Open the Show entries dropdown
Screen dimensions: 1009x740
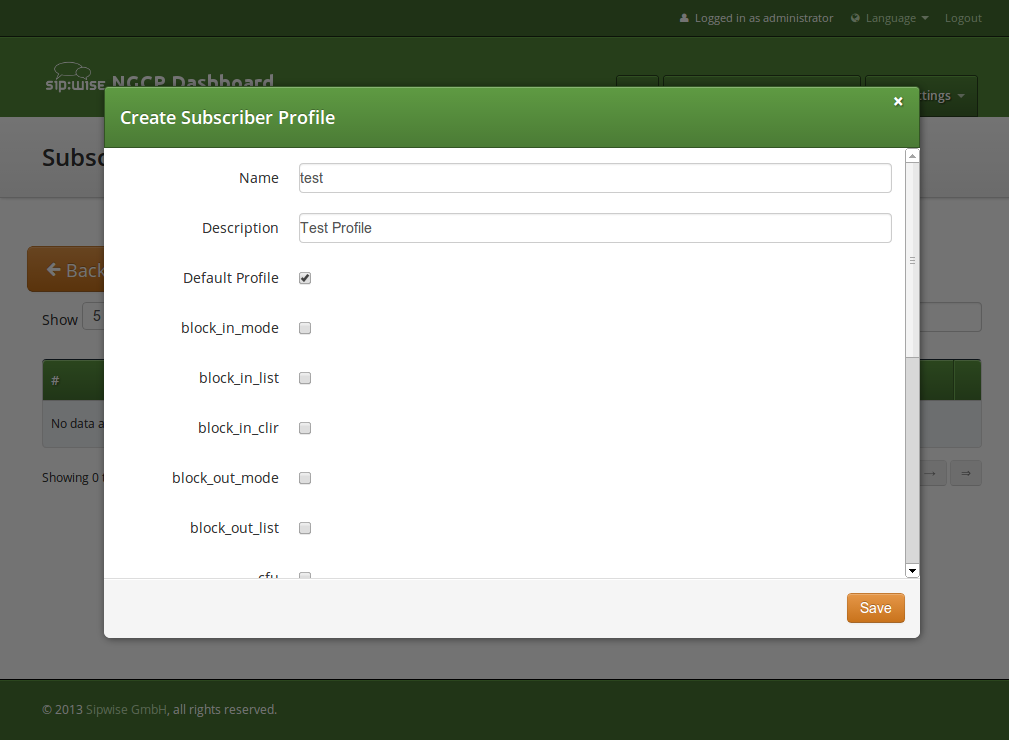[x=97, y=316]
